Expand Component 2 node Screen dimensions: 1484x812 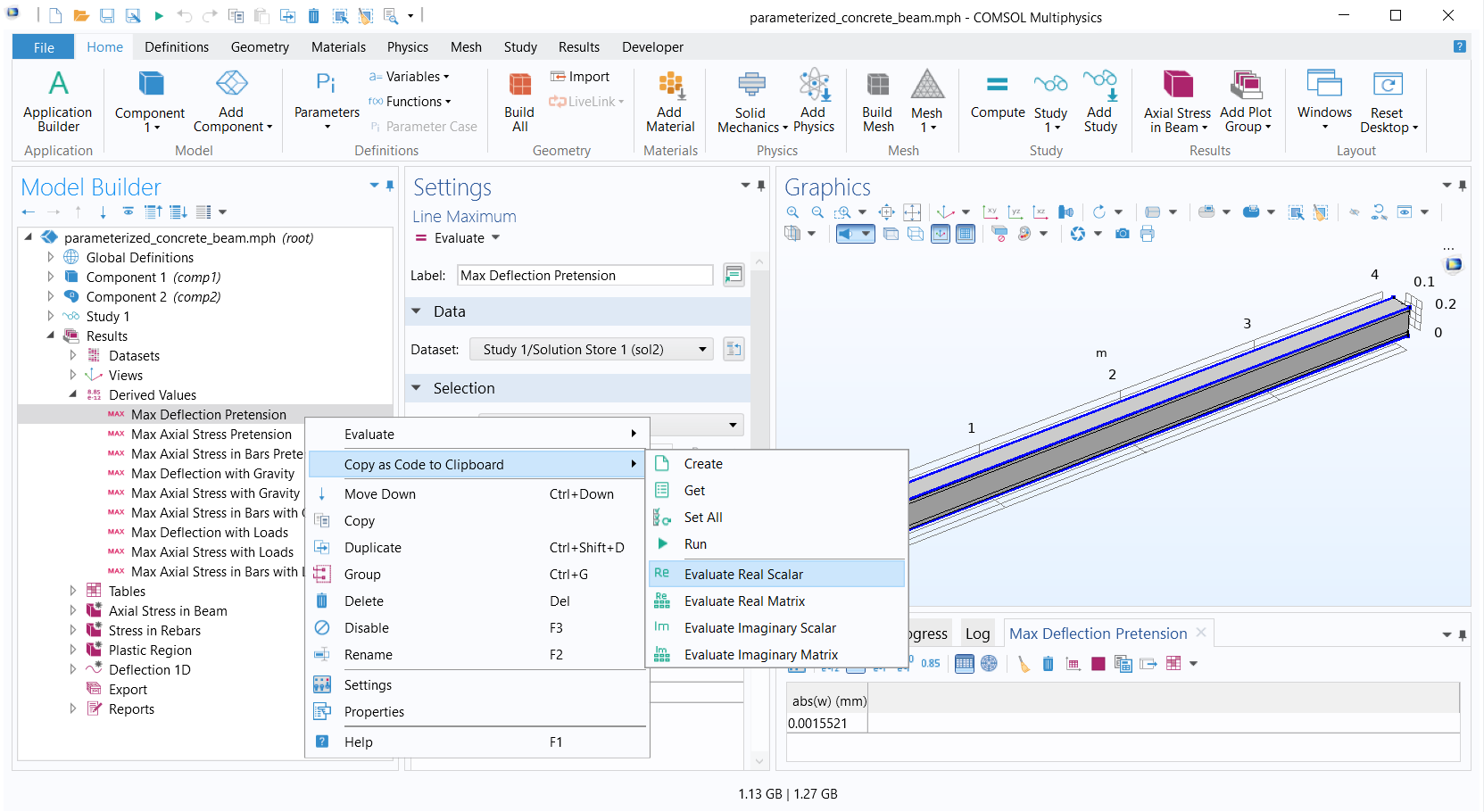51,296
